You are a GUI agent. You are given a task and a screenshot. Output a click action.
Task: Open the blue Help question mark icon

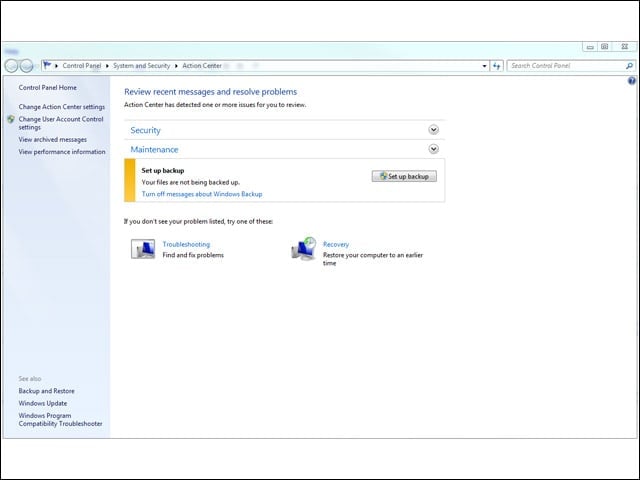(x=631, y=81)
